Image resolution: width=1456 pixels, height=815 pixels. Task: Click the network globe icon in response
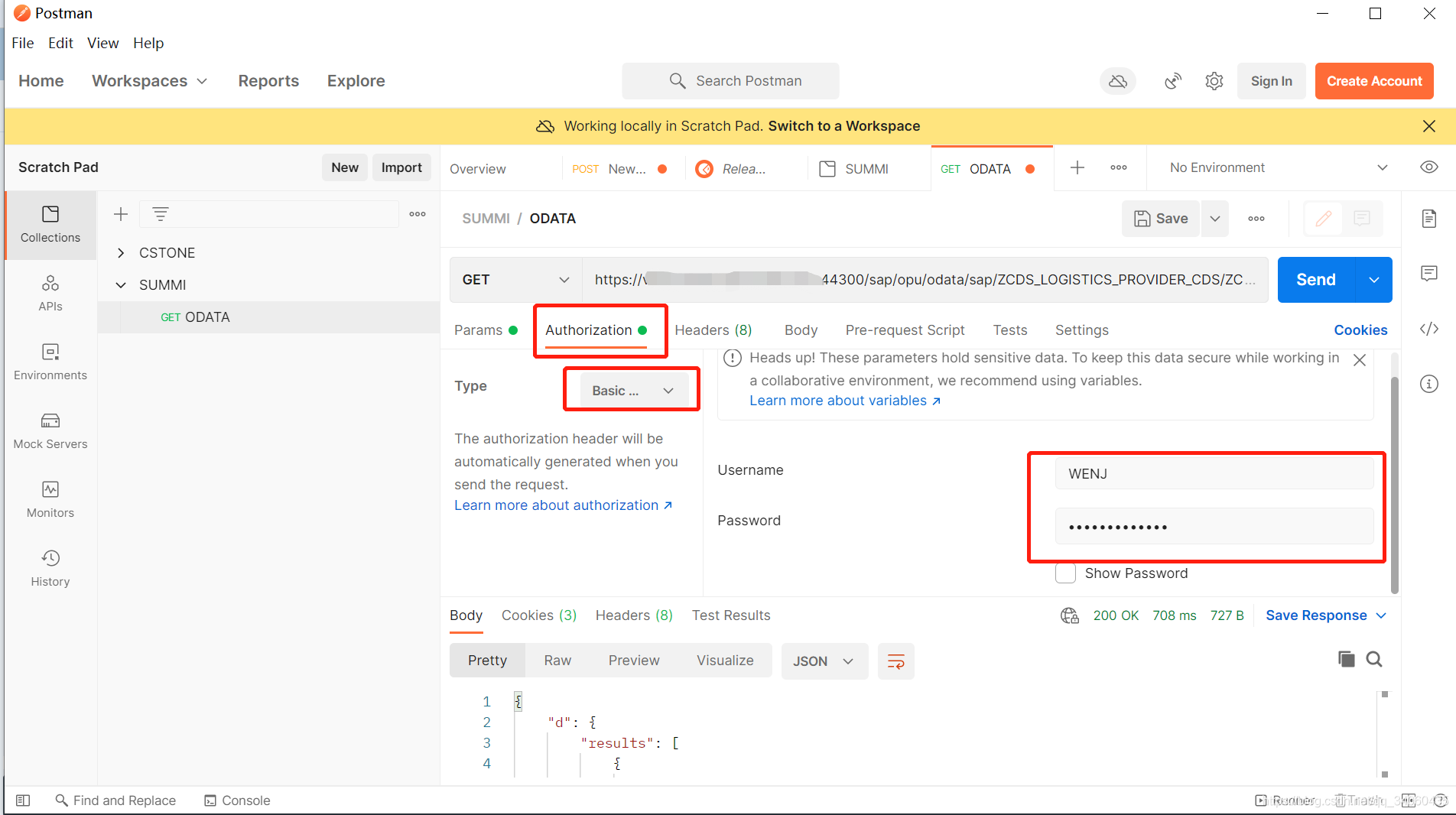1070,615
